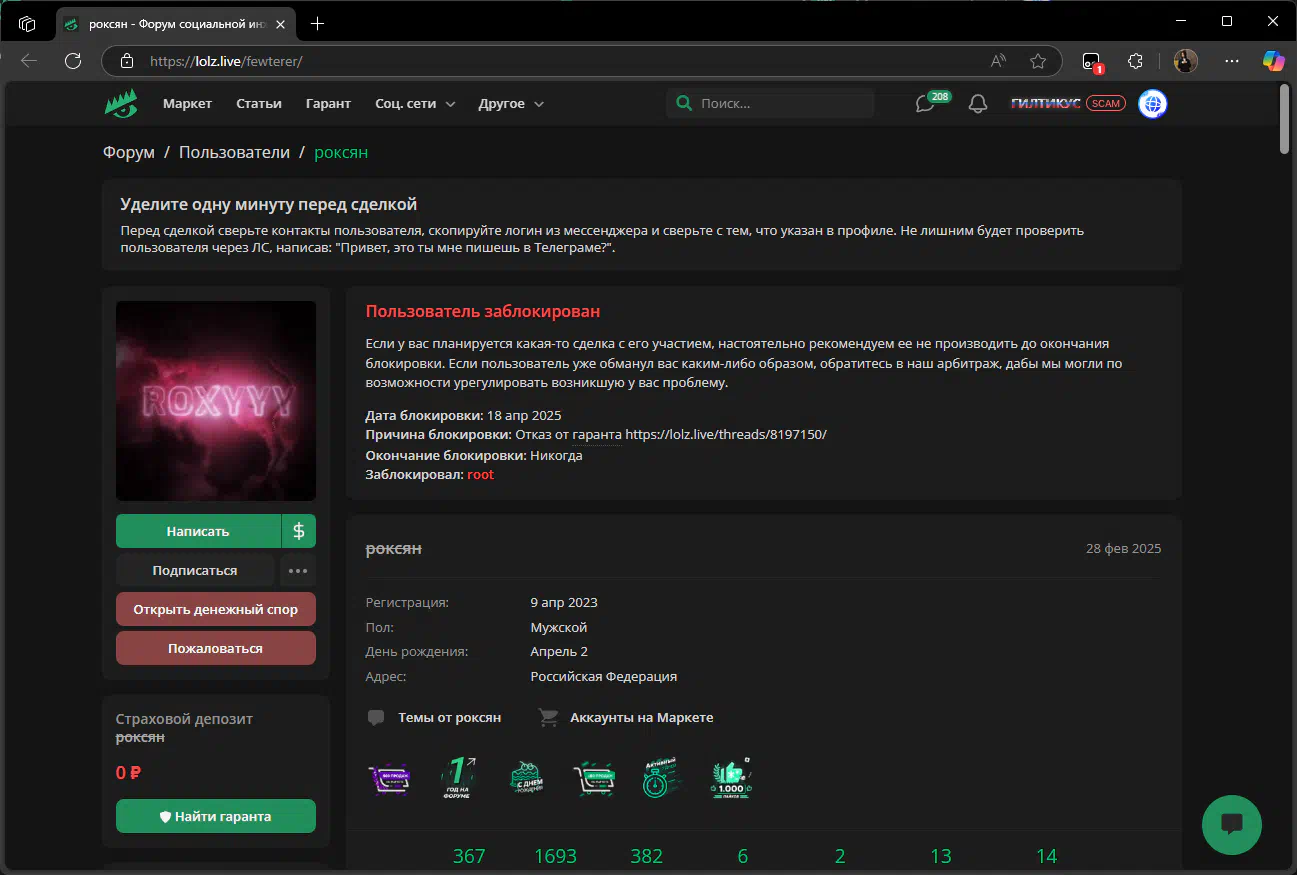Open the Edge Copilot icon

click(1273, 61)
